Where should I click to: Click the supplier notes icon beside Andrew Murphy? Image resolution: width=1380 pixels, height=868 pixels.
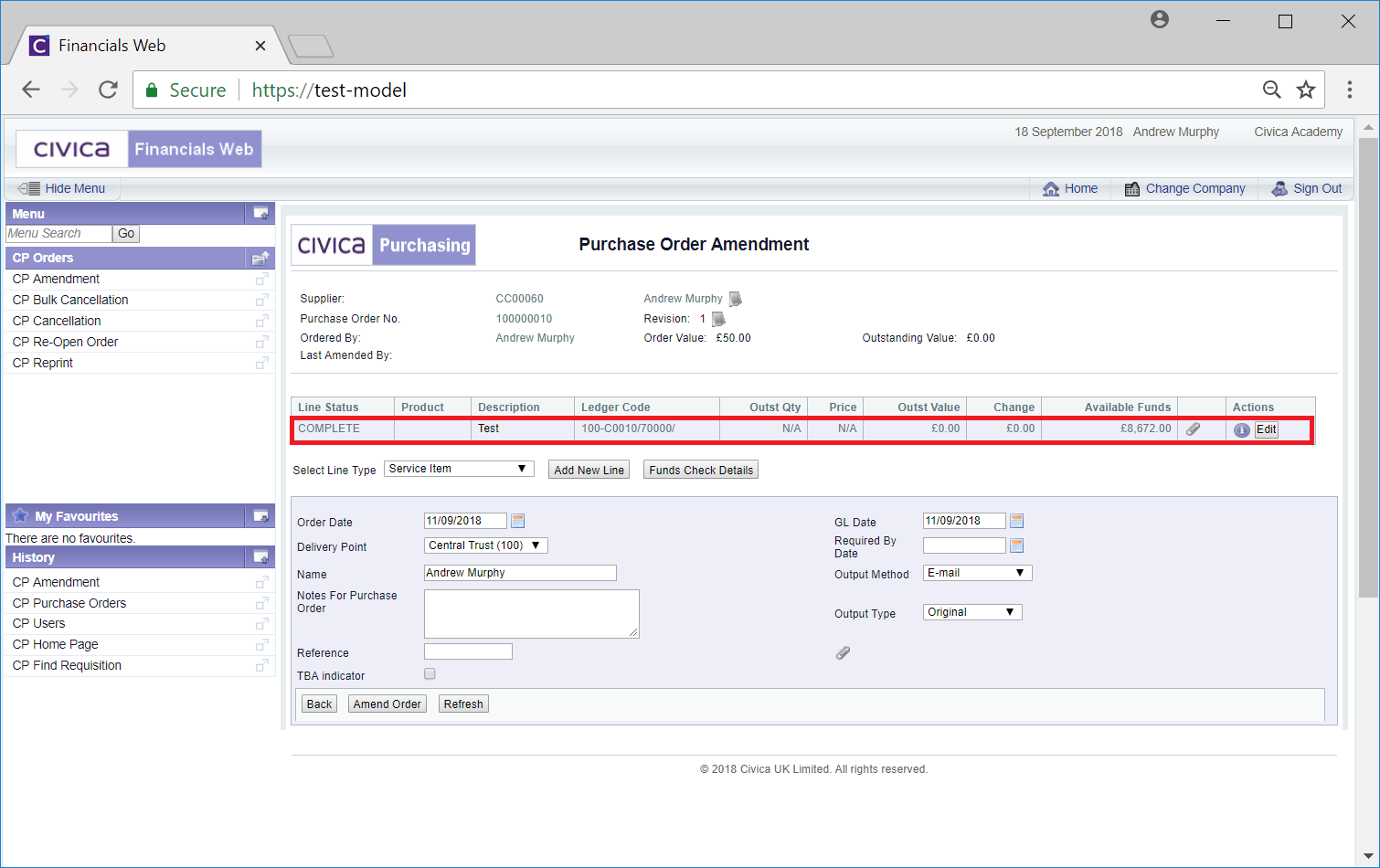pos(736,299)
